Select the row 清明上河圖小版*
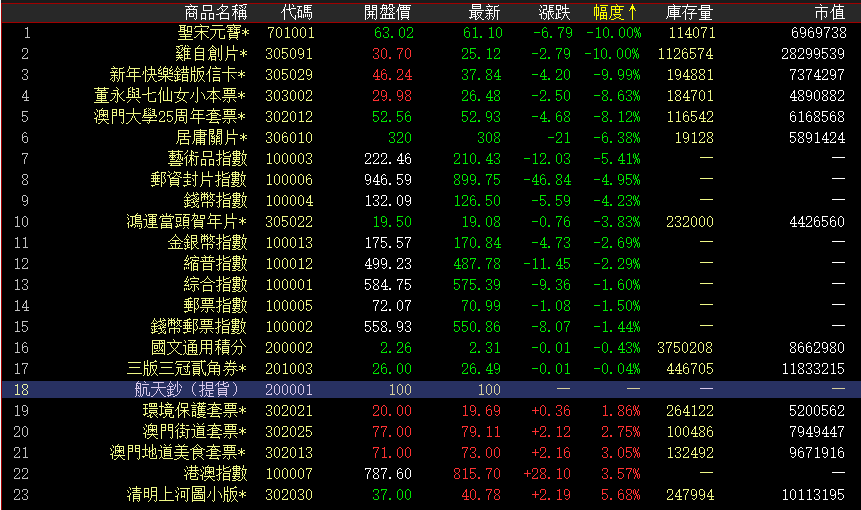Screen dimensions: 861x510 pos(430,495)
